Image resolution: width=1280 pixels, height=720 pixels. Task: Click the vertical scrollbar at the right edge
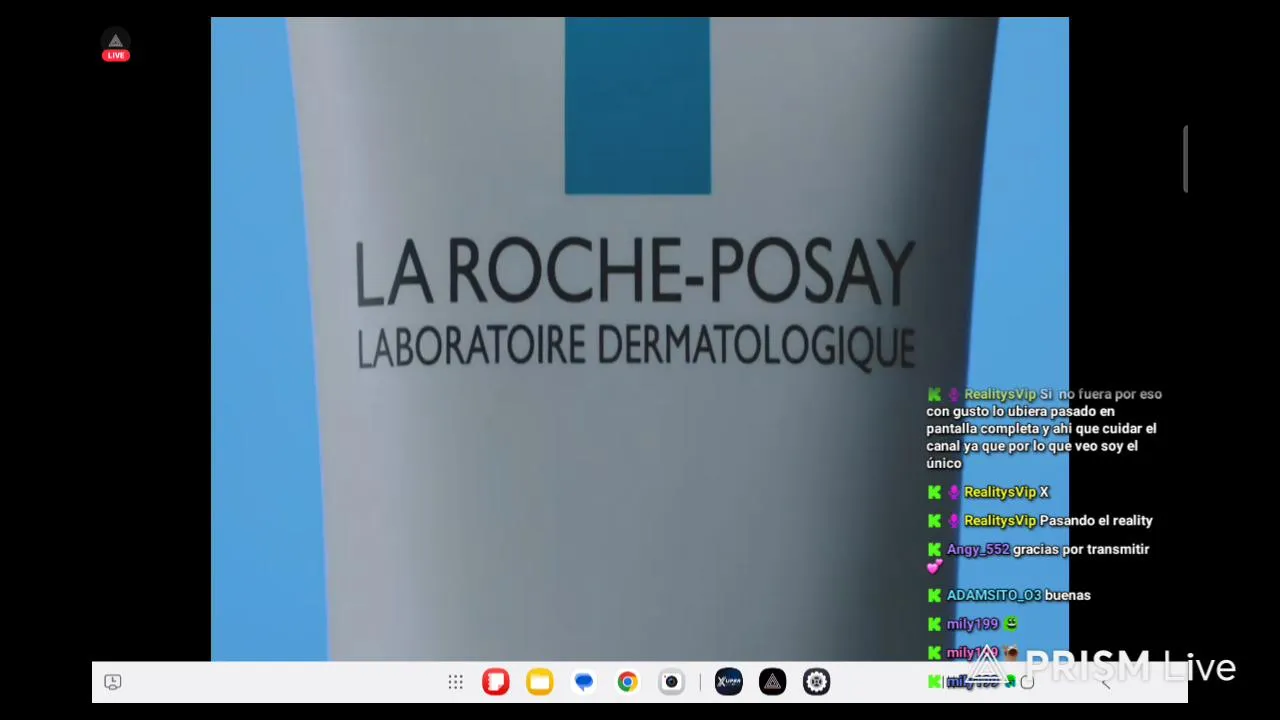click(1185, 158)
